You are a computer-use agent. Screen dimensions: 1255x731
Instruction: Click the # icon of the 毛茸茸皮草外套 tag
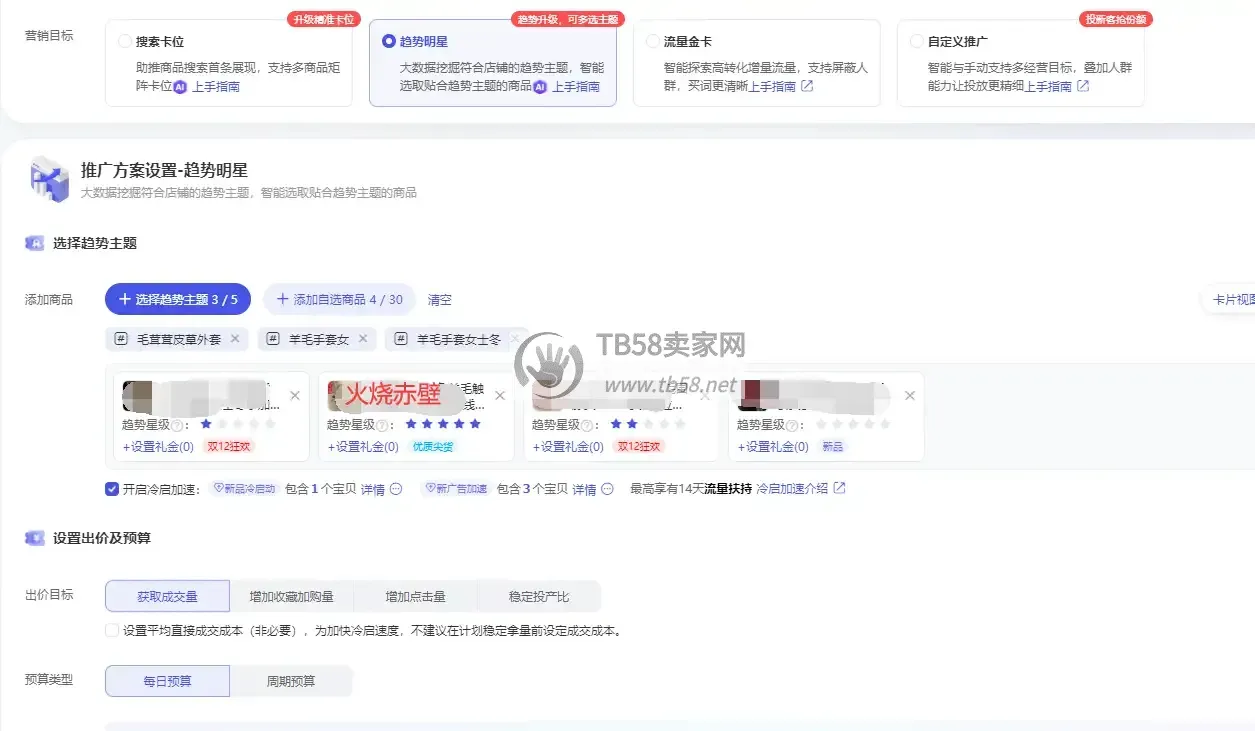point(120,339)
